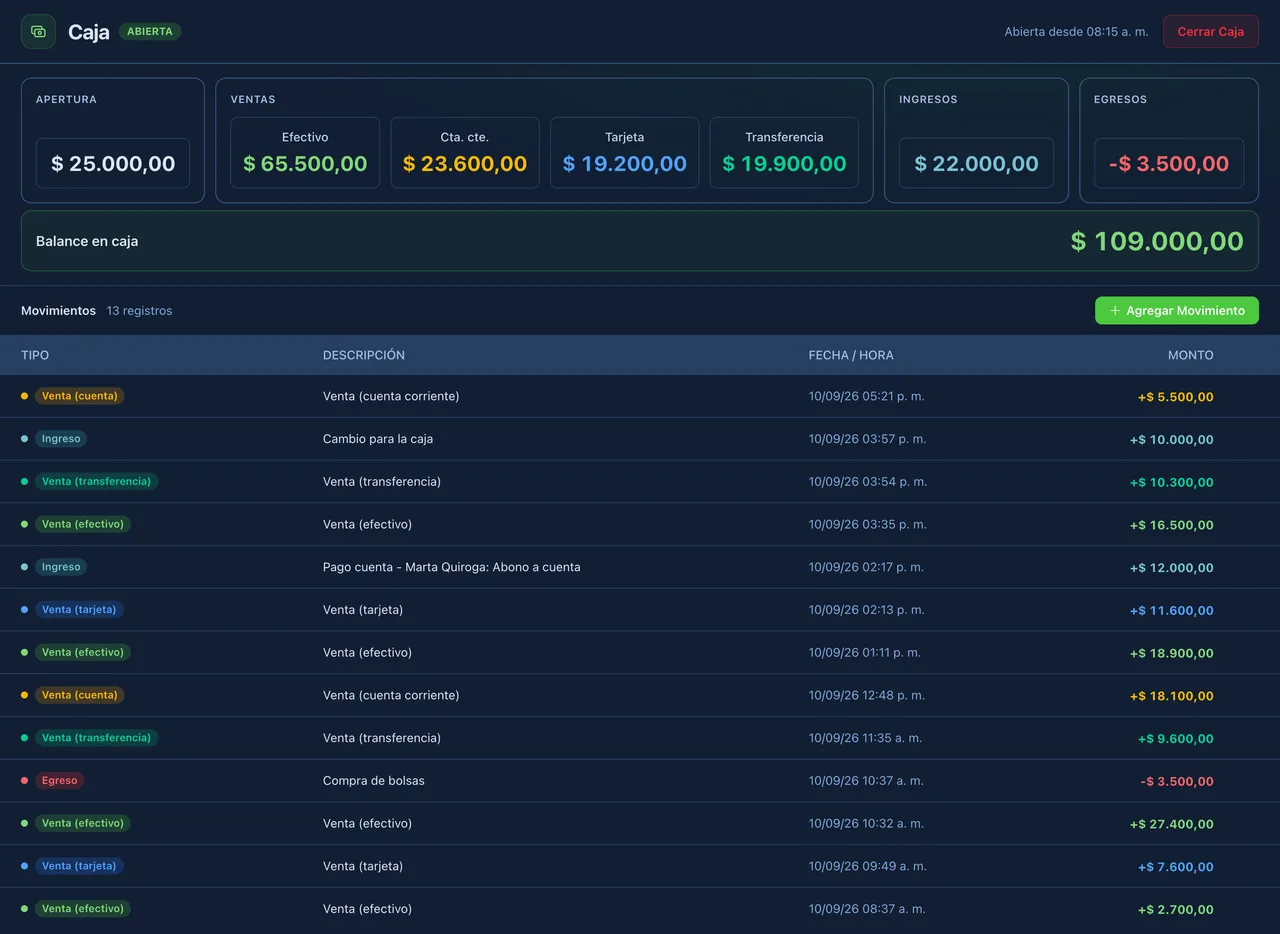Click the Cta. cte. sales card
1280x934 pixels.
[x=465, y=153]
